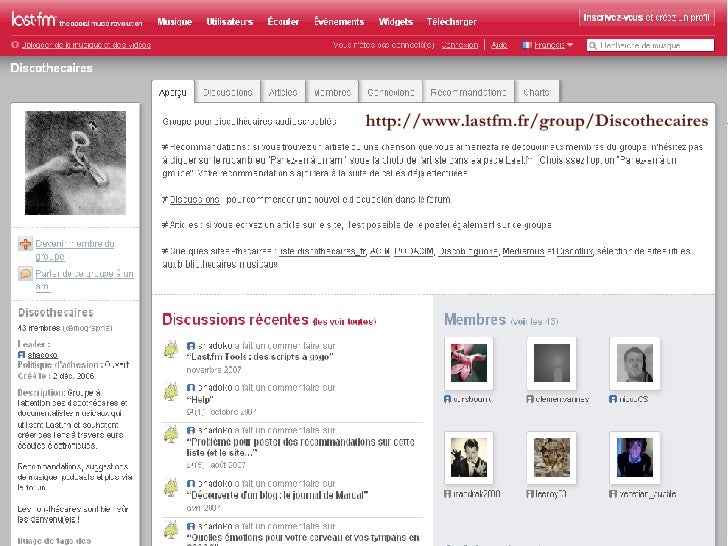Image resolution: width=728 pixels, height=546 pixels.
Task: Click the search magnifier icon
Action: tap(592, 45)
